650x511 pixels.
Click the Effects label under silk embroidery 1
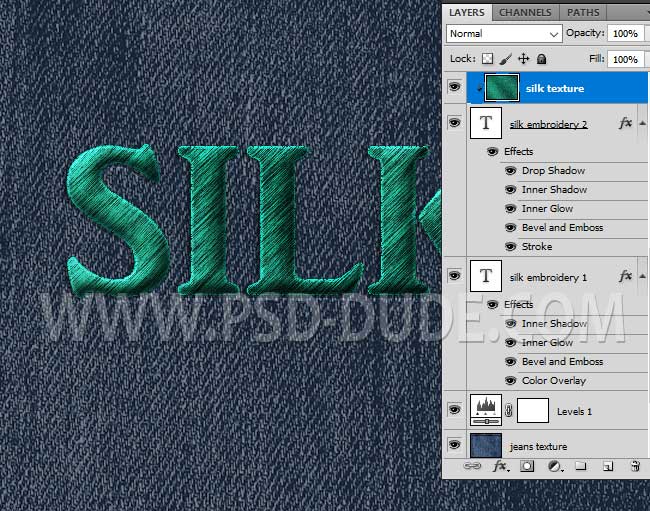click(x=519, y=305)
